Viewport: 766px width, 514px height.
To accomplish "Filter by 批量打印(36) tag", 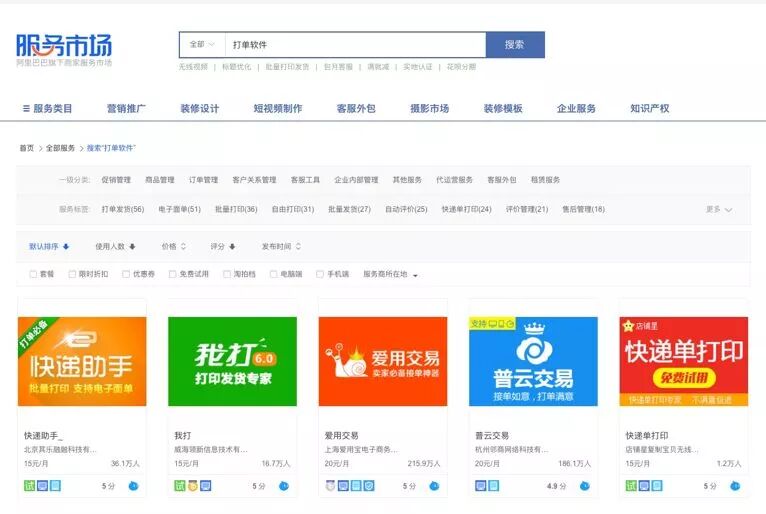I will point(236,209).
